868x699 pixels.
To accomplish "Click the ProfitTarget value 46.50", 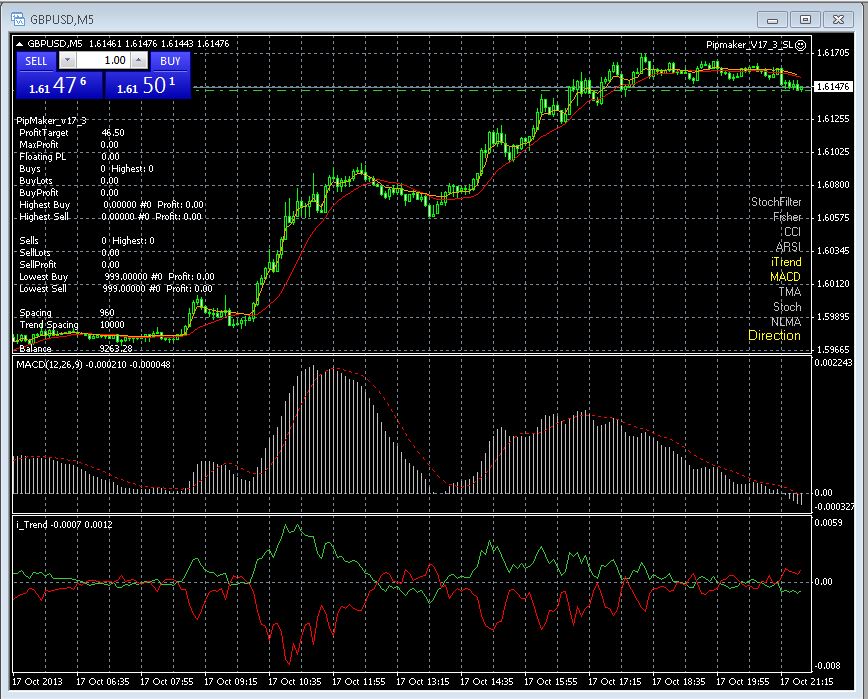I will pos(113,133).
